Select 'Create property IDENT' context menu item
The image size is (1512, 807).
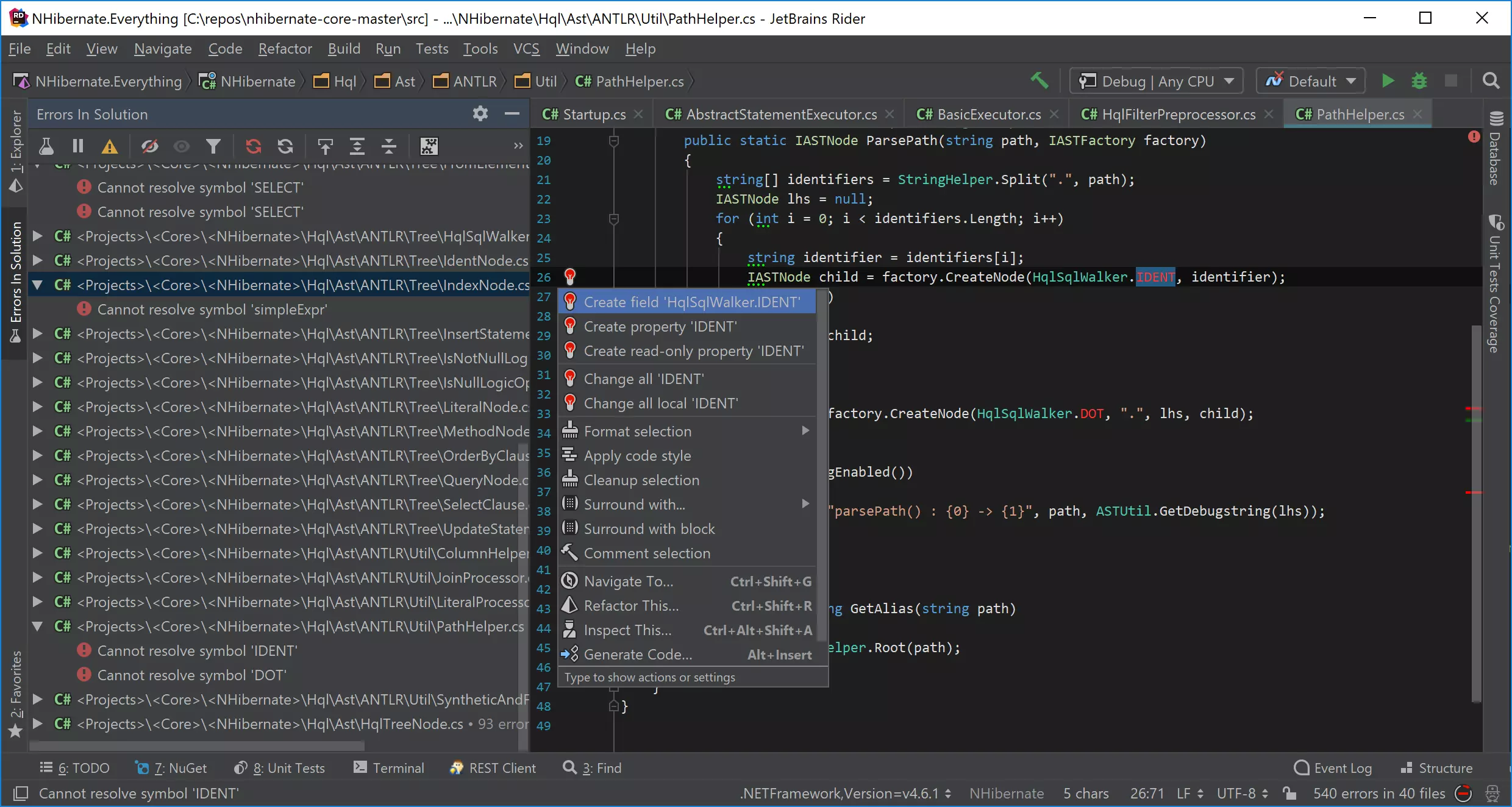(660, 326)
